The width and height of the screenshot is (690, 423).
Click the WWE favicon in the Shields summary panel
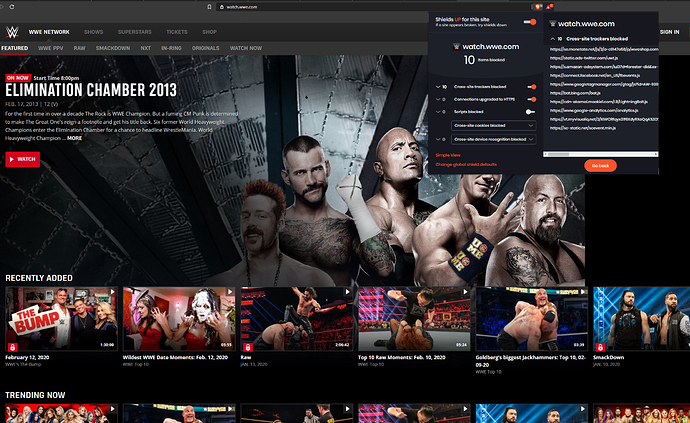pyautogui.click(x=457, y=46)
